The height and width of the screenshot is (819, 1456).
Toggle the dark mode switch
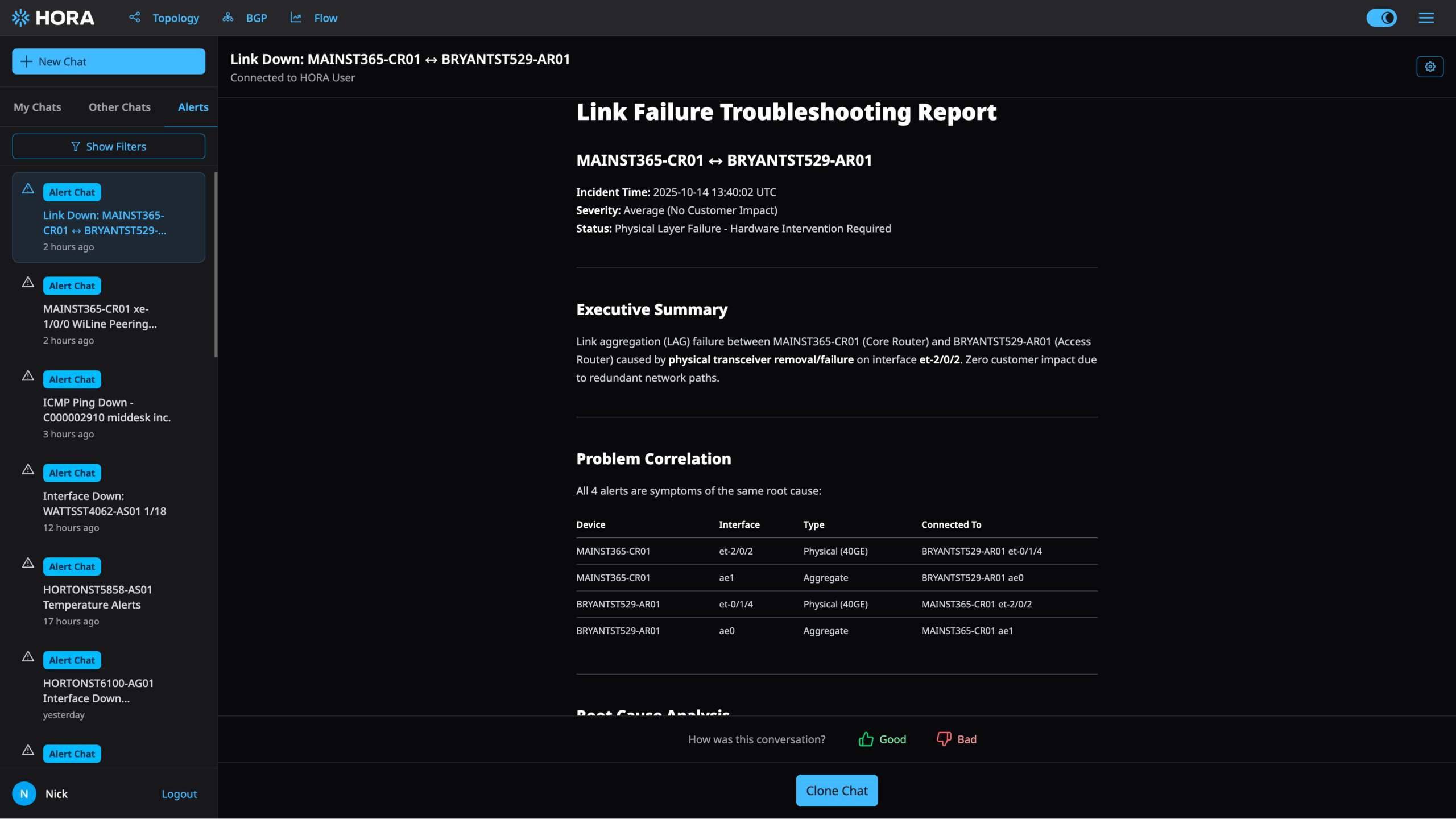point(1381,18)
